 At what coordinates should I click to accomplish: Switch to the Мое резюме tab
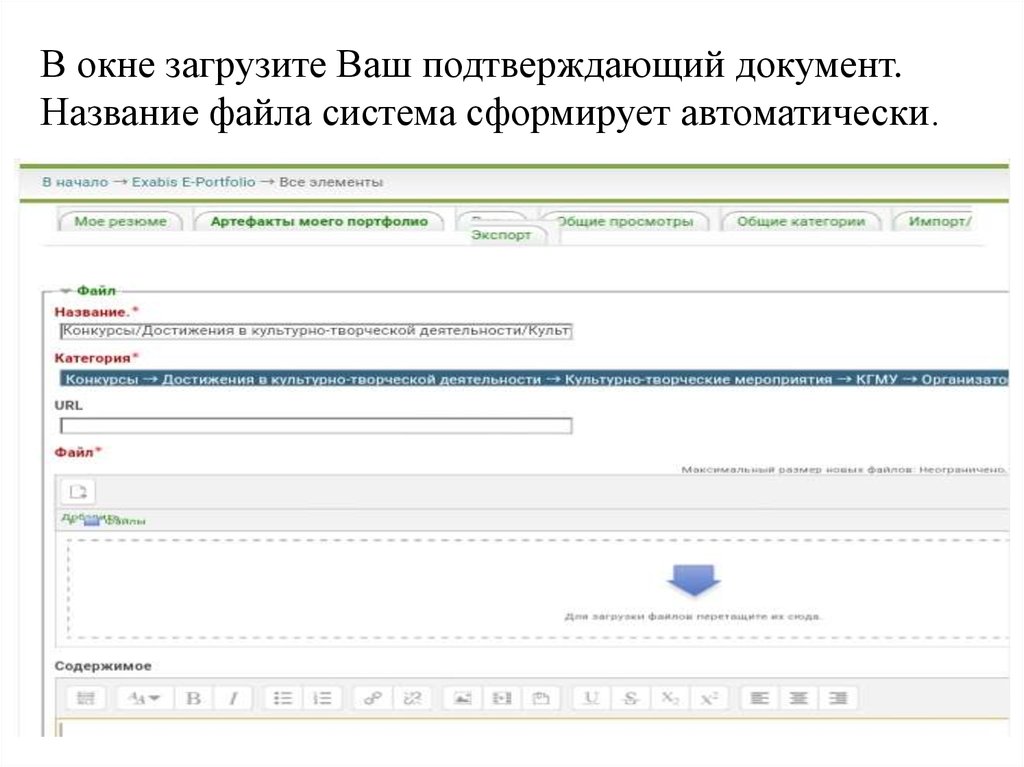point(120,222)
